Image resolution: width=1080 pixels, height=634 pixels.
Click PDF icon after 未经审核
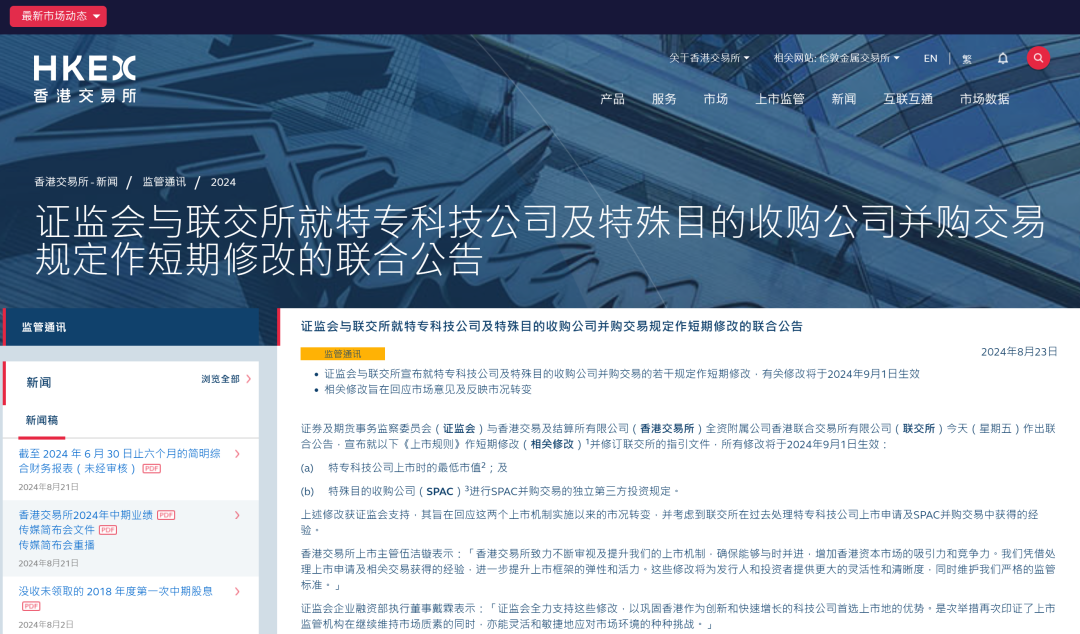(152, 469)
